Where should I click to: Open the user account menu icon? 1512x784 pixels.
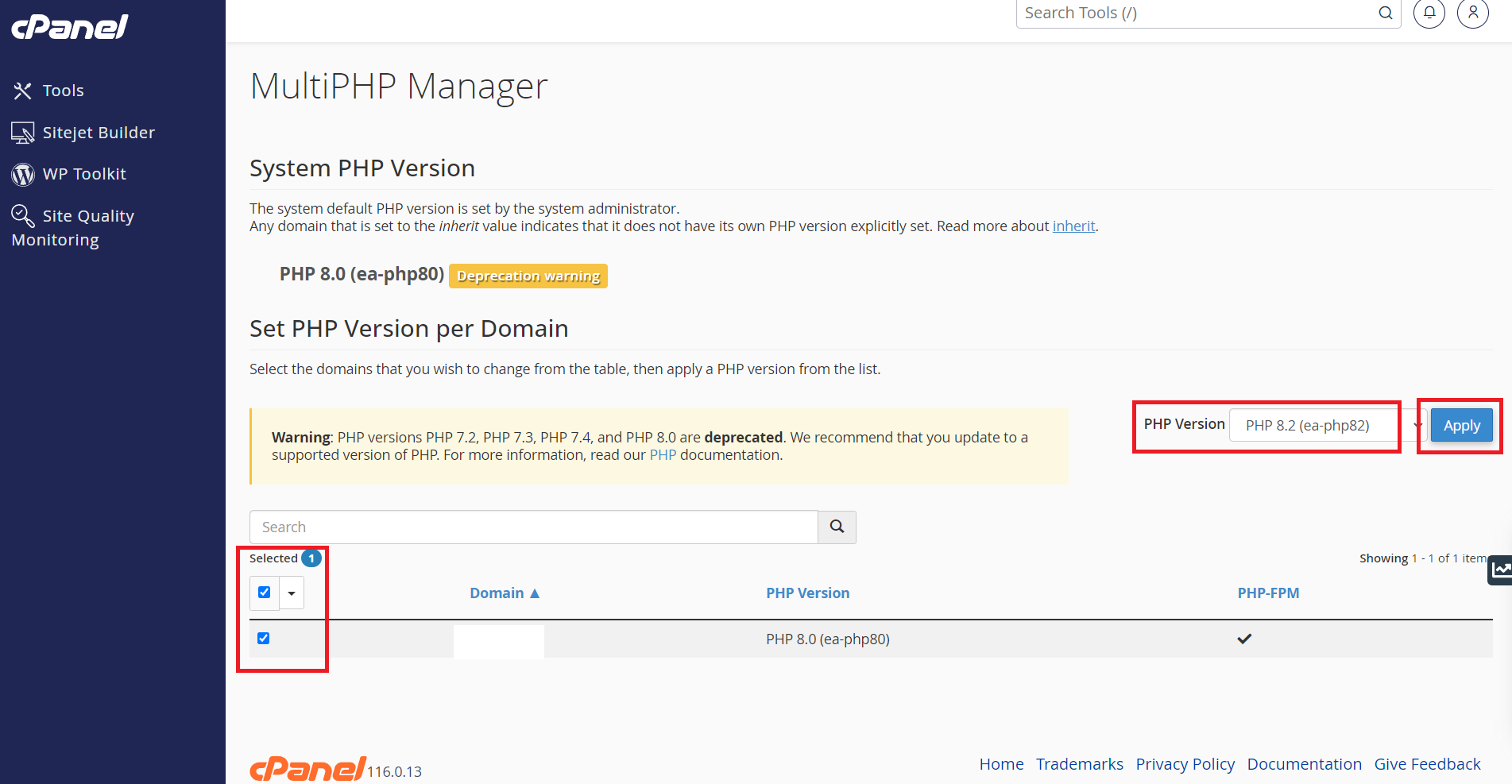[1473, 13]
